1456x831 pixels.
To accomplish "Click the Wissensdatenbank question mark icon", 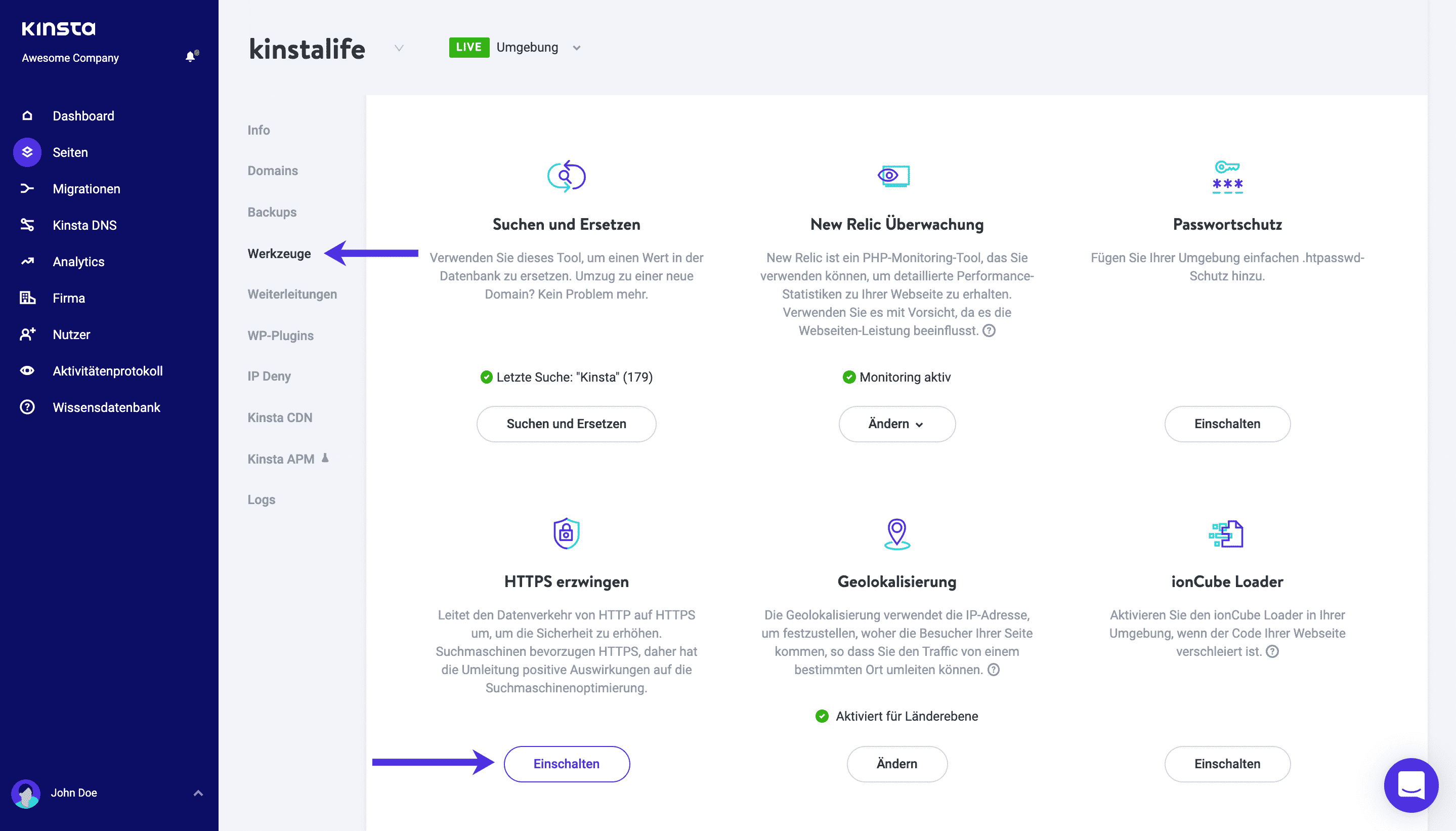I will click(x=27, y=407).
